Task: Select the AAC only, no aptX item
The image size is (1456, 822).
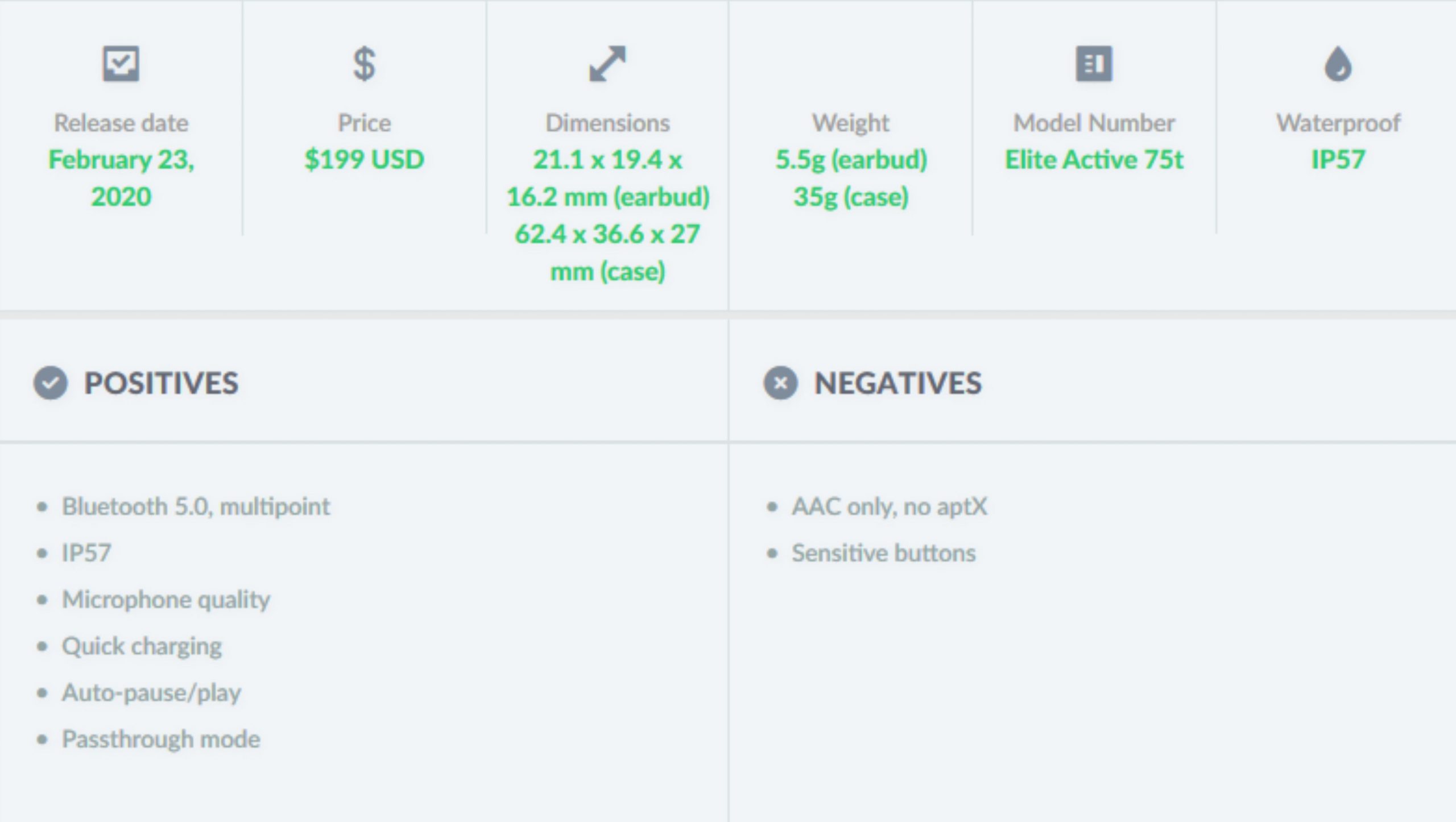Action: [890, 507]
